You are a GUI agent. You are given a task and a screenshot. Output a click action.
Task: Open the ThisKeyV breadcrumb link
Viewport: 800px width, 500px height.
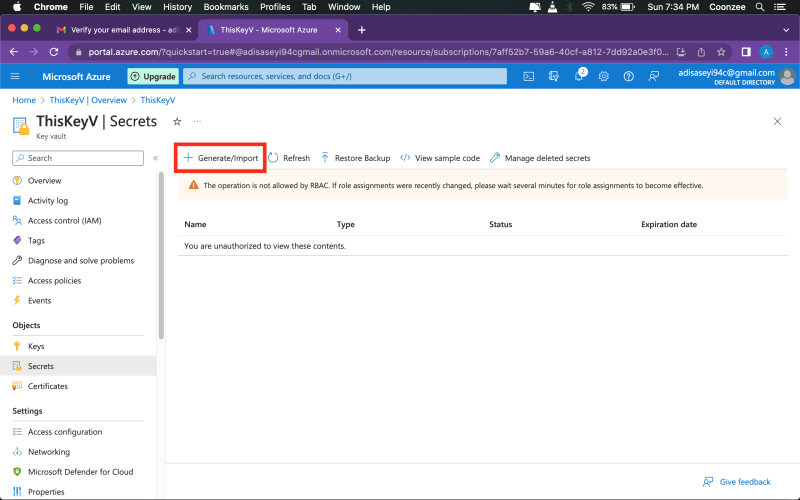[158, 100]
